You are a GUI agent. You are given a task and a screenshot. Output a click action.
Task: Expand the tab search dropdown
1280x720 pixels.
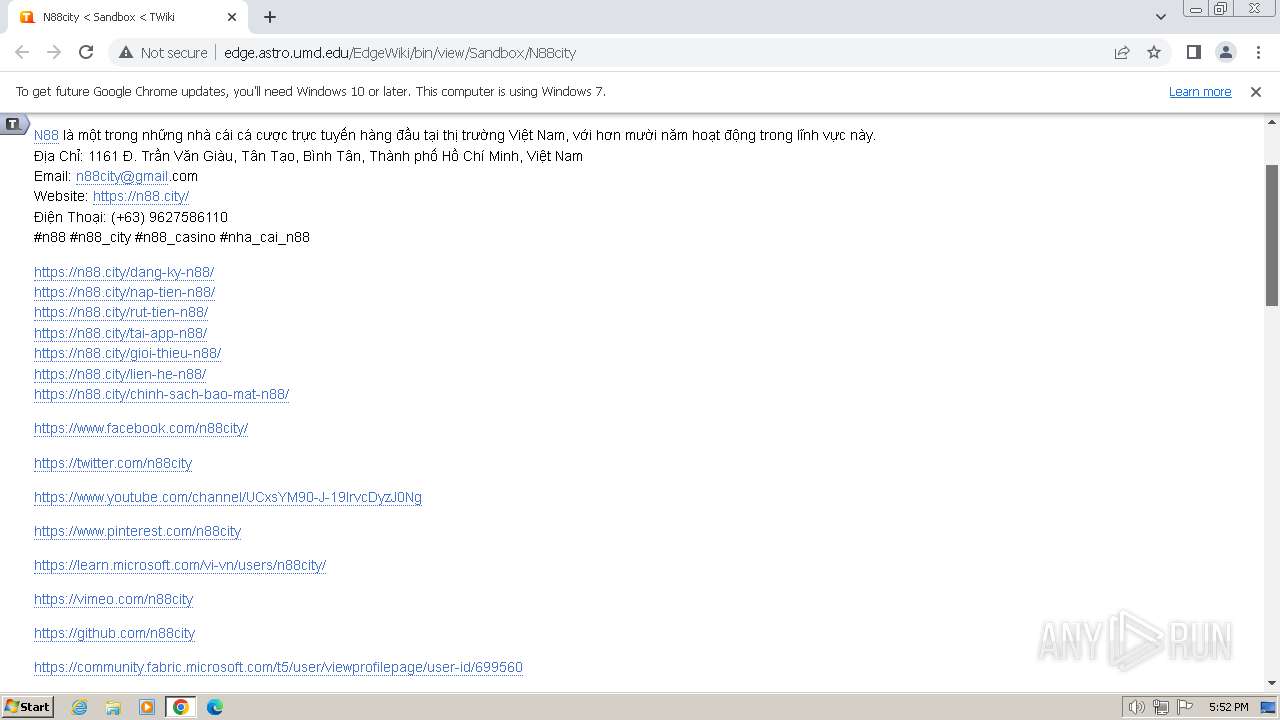(x=1160, y=17)
